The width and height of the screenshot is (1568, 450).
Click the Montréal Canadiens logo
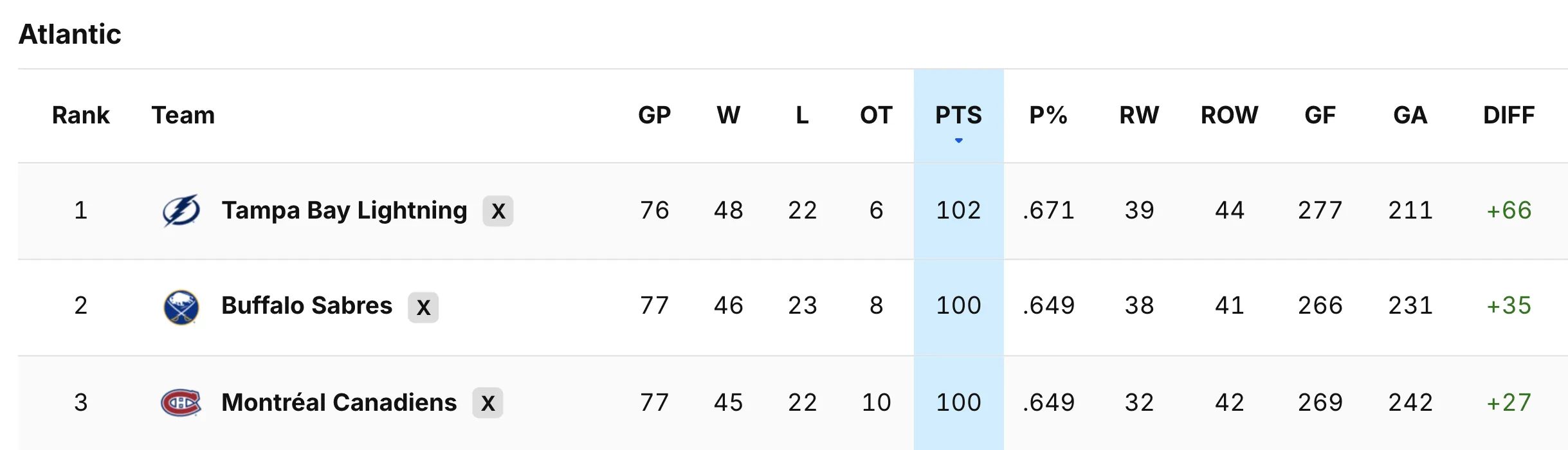181,402
